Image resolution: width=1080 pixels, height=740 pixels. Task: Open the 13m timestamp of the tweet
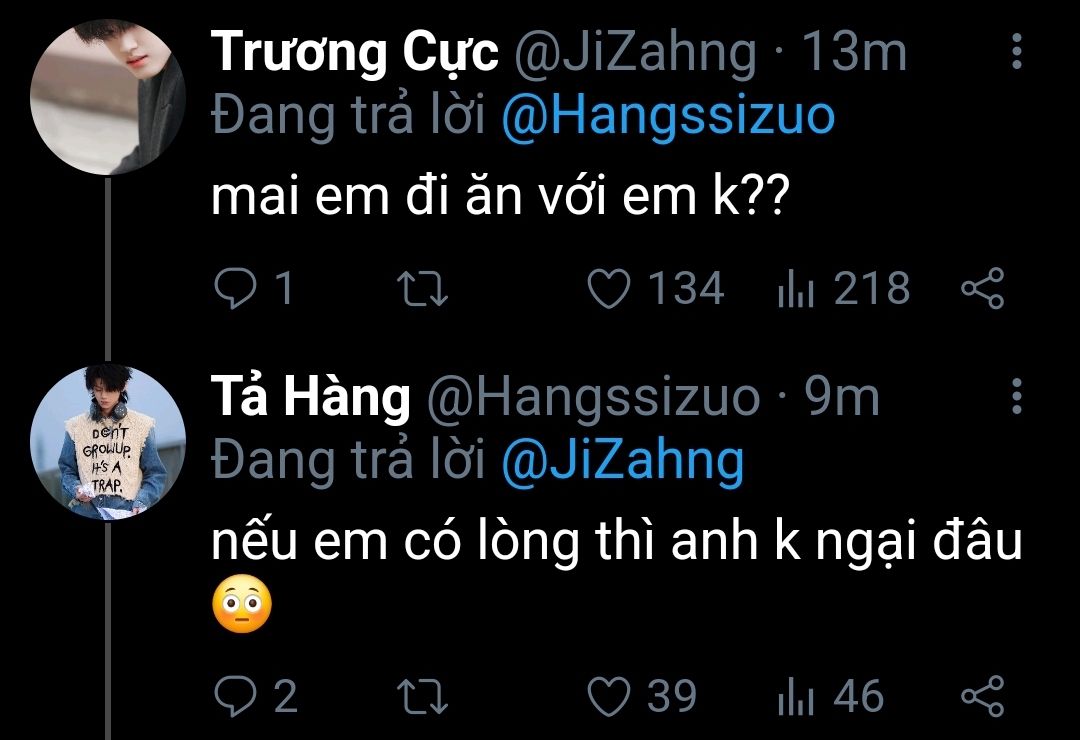click(854, 53)
